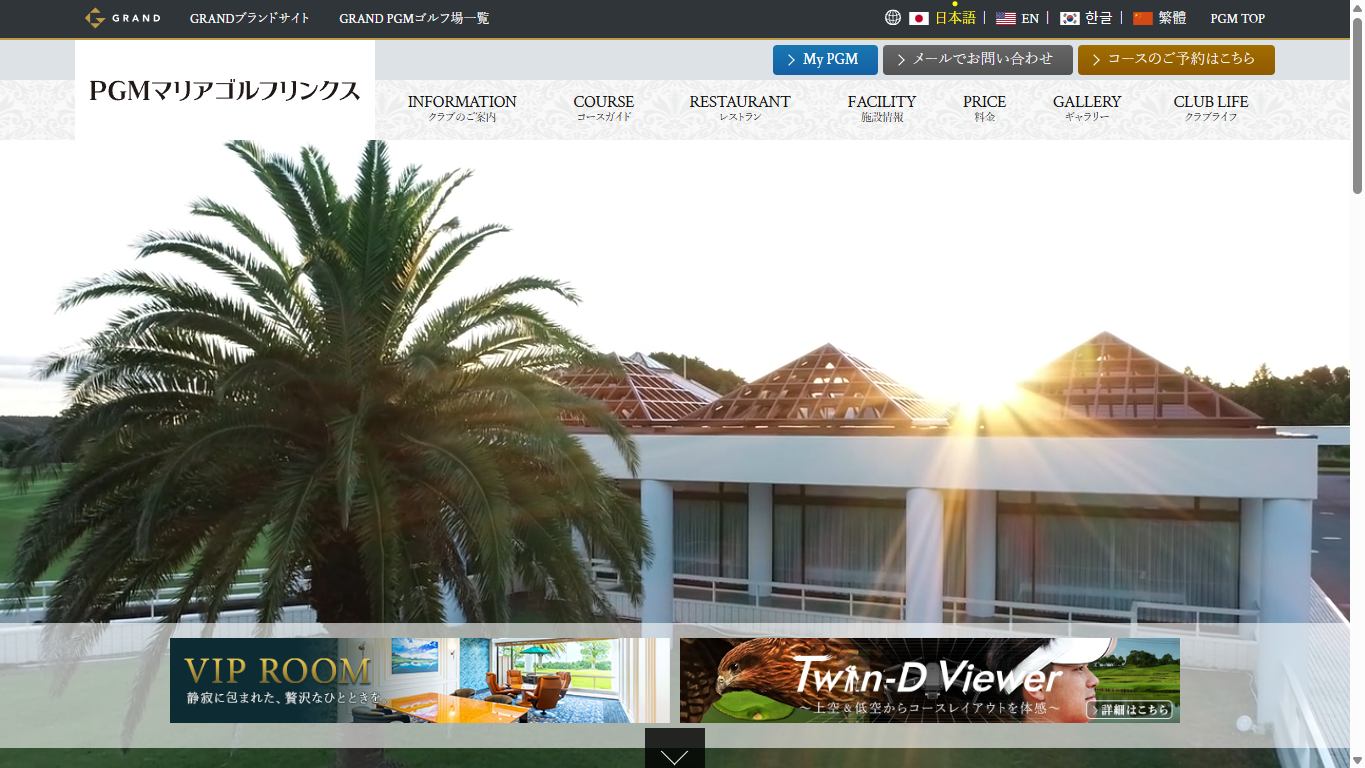This screenshot has height=768, width=1365.
Task: Click the scroll-down chevron arrow
Action: click(x=675, y=756)
